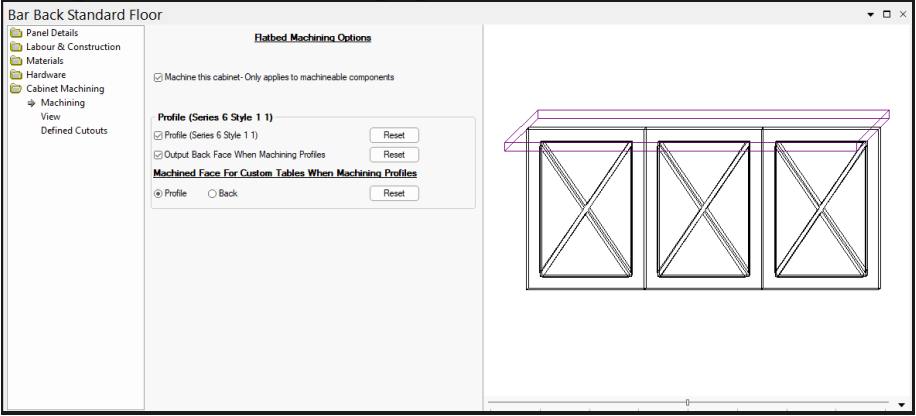Disable Output Back Face When Machining Profiles
The image size is (916, 416).
(158, 155)
